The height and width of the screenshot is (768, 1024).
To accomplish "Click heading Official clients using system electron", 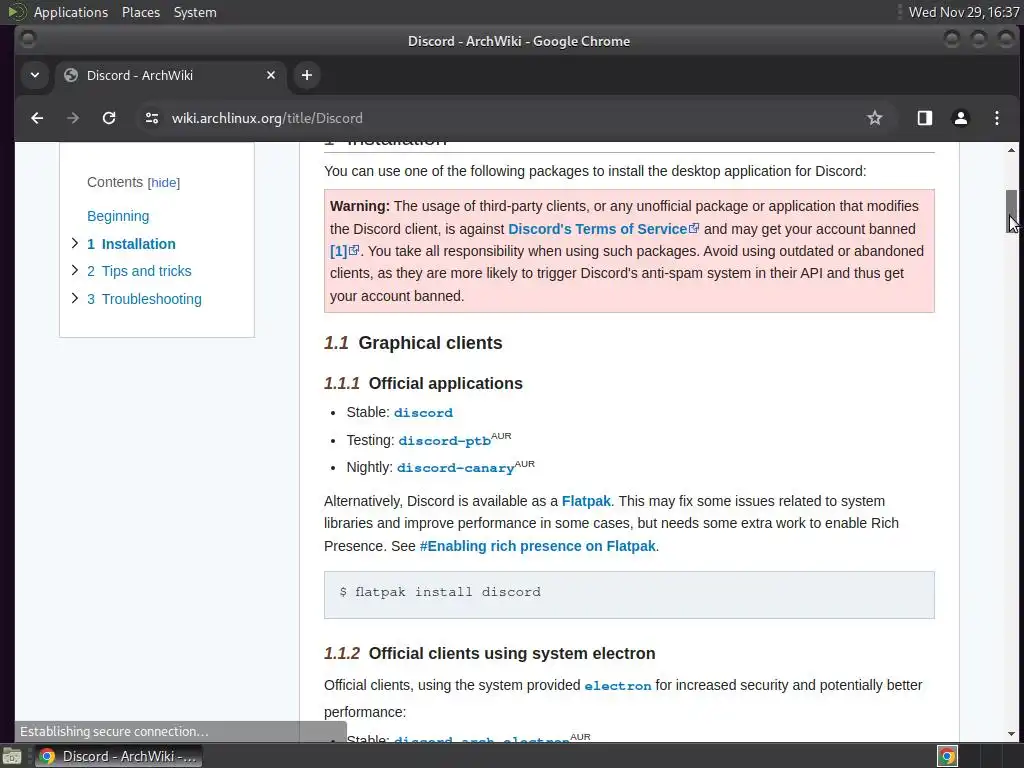I will pos(512,654).
